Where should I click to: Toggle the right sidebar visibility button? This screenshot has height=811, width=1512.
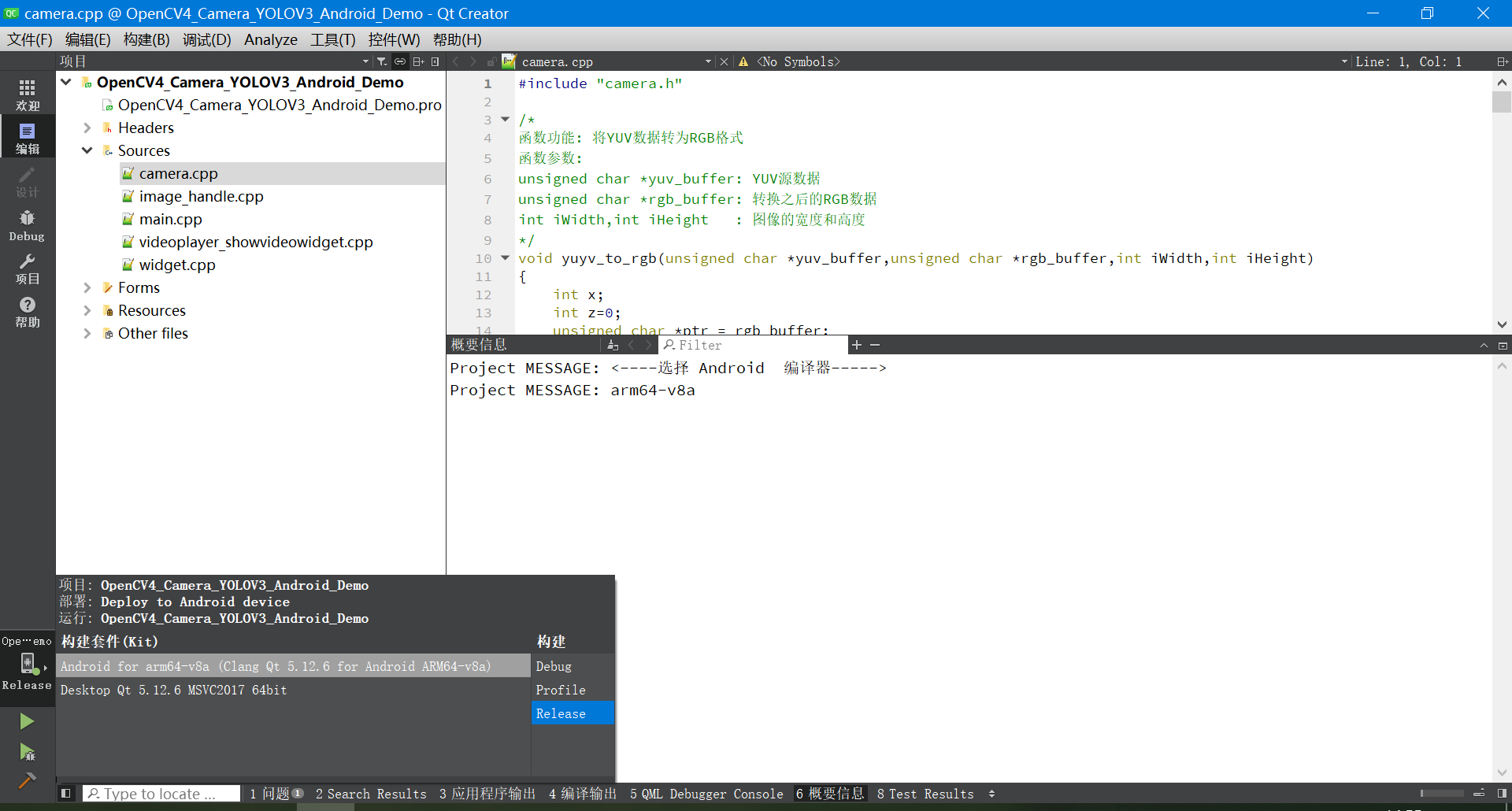pyautogui.click(x=1502, y=794)
